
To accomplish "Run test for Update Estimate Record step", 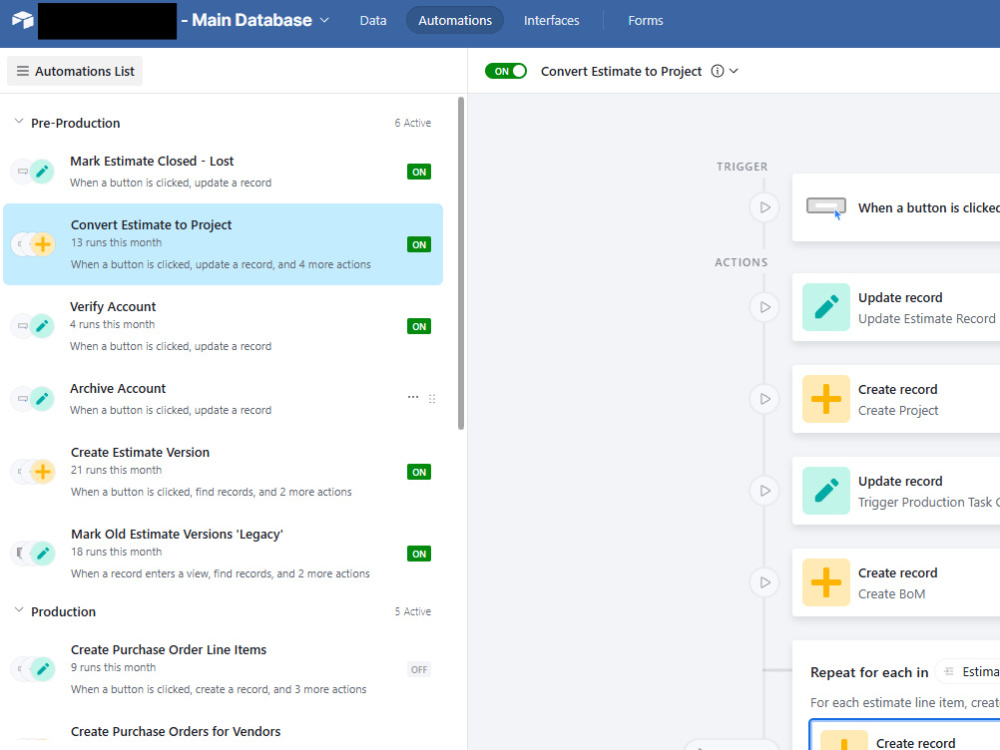I will (765, 307).
